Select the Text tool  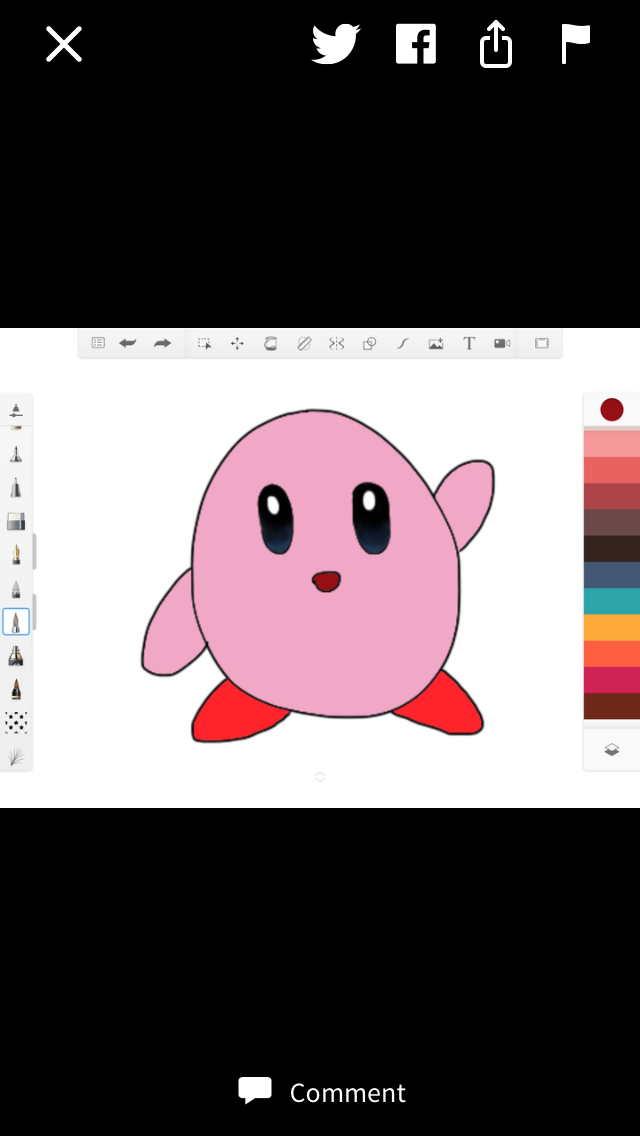(469, 343)
